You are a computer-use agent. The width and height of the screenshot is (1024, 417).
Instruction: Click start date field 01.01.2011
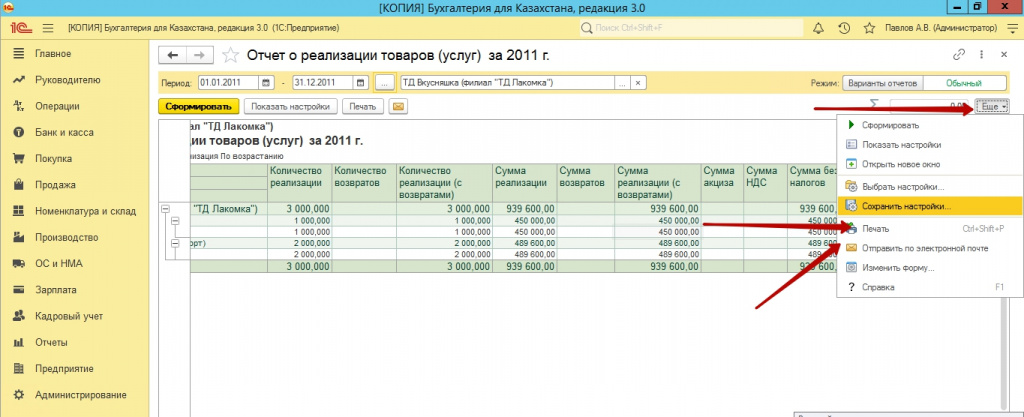(x=229, y=83)
